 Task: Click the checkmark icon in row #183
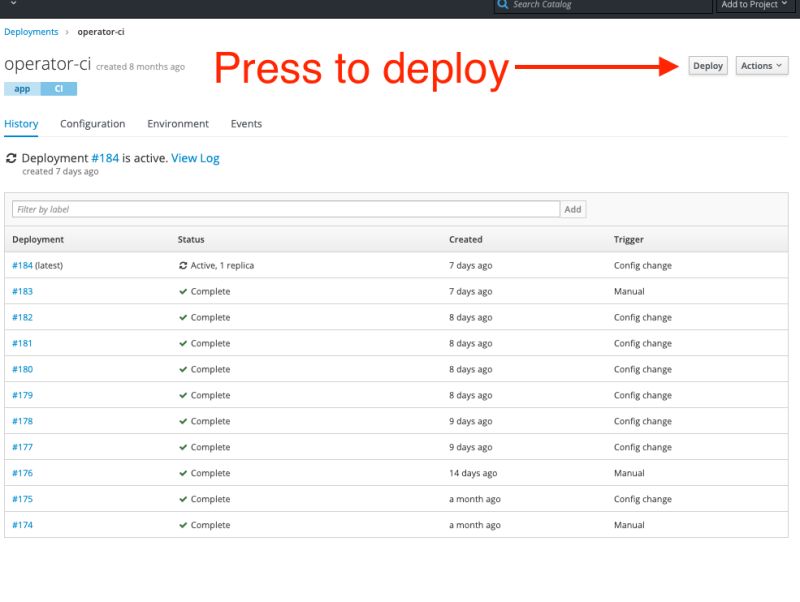(183, 291)
